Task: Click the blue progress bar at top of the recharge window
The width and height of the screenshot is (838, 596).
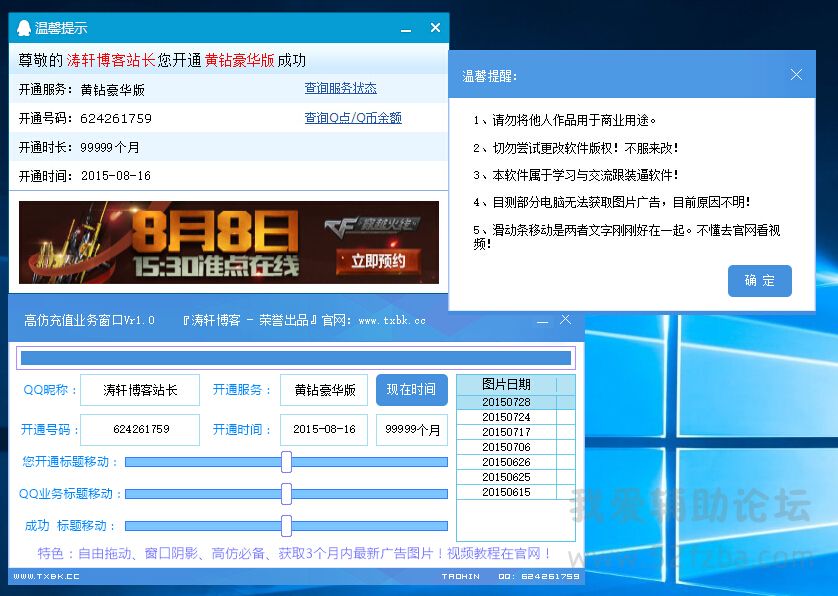Action: coord(296,358)
